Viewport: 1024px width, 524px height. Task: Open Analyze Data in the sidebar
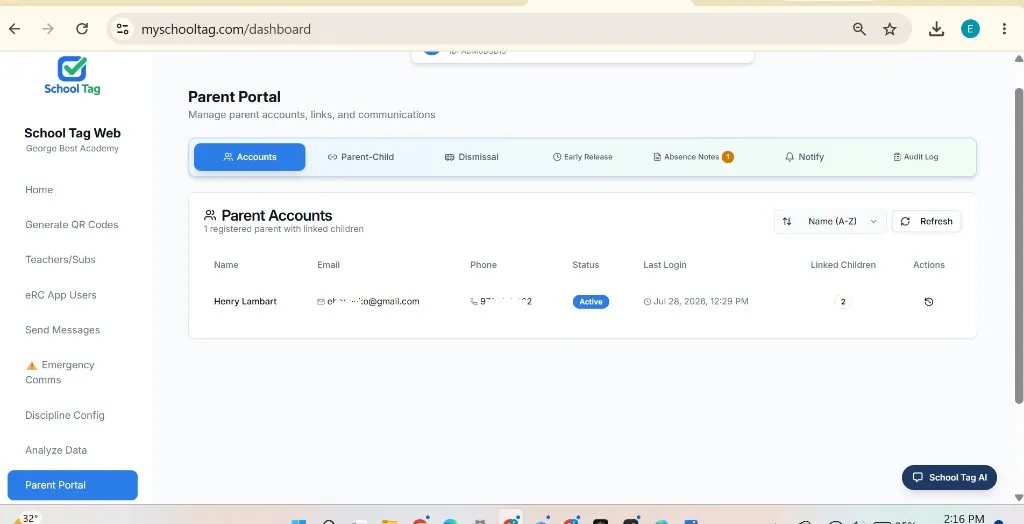[x=56, y=450]
